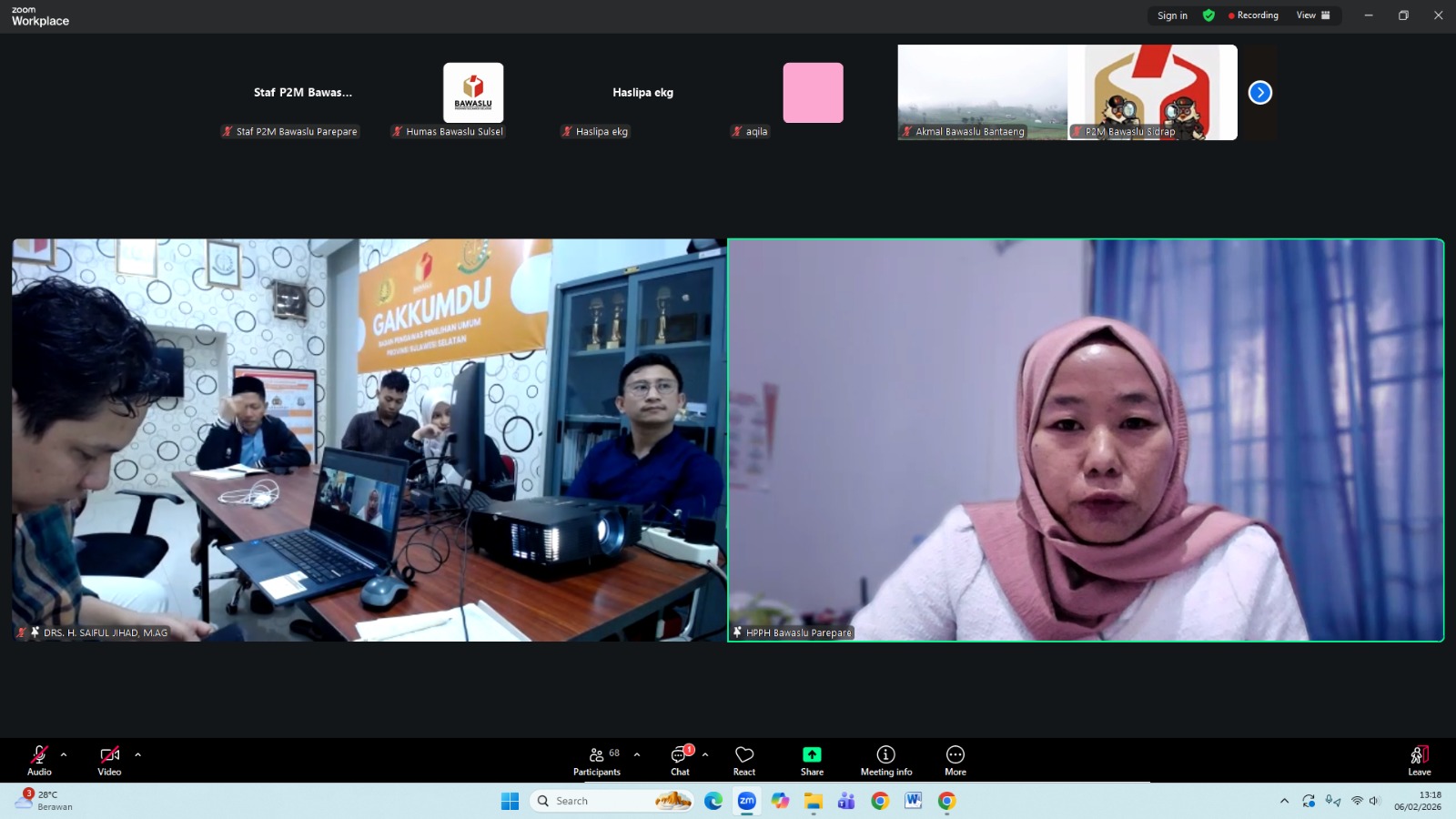Select Humas Bawaslu Sulsel participant thumbnail
This screenshot has width=1456, height=819.
point(473,93)
